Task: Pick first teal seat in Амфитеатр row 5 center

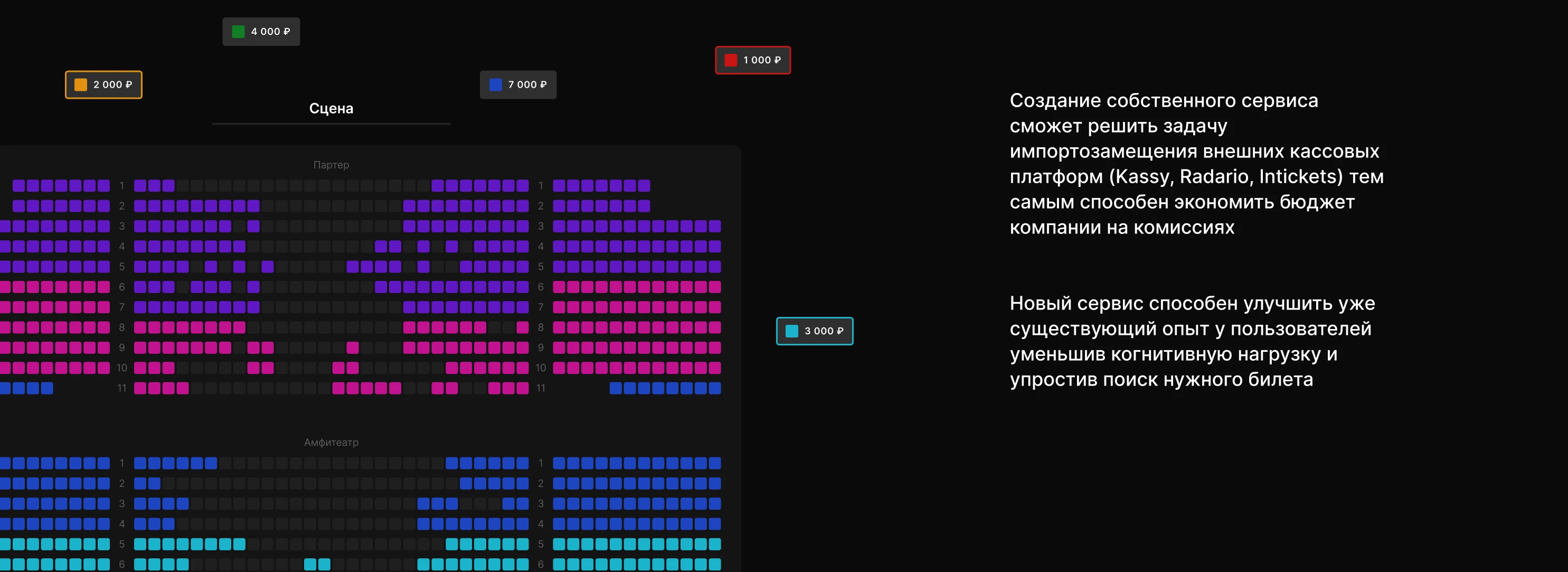Action: click(x=140, y=545)
